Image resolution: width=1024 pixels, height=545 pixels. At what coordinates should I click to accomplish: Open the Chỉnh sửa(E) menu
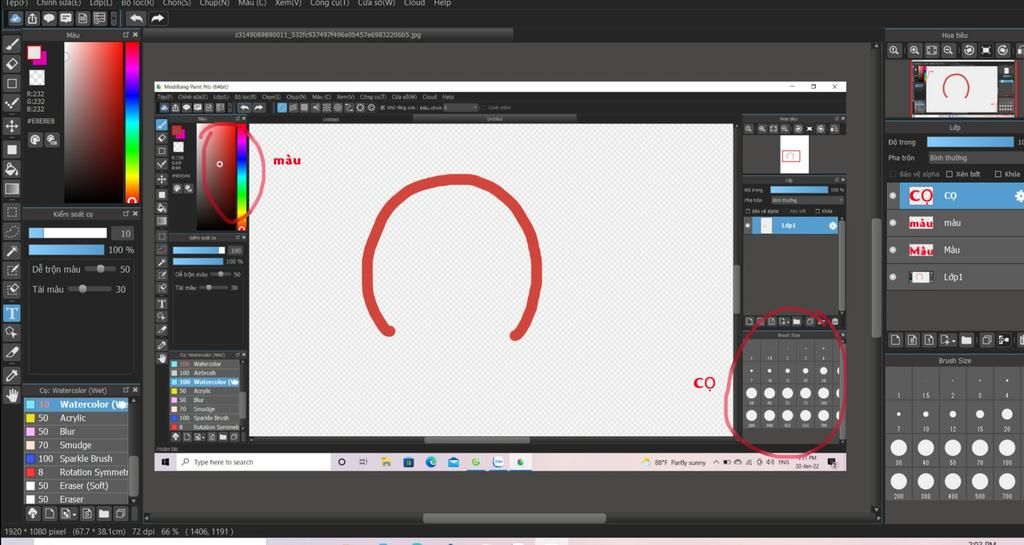59,3
